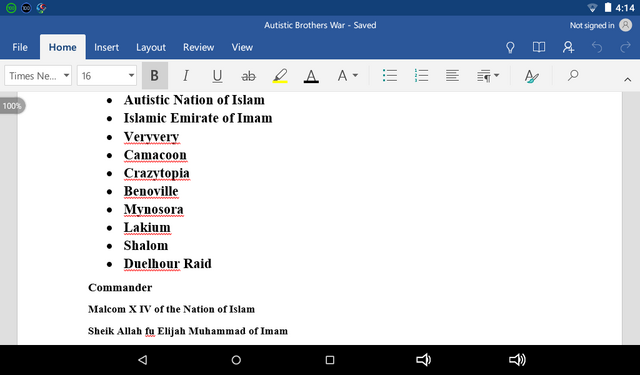This screenshot has width=640, height=375.
Task: Open the font formatting dropdown
Action: click(347, 75)
